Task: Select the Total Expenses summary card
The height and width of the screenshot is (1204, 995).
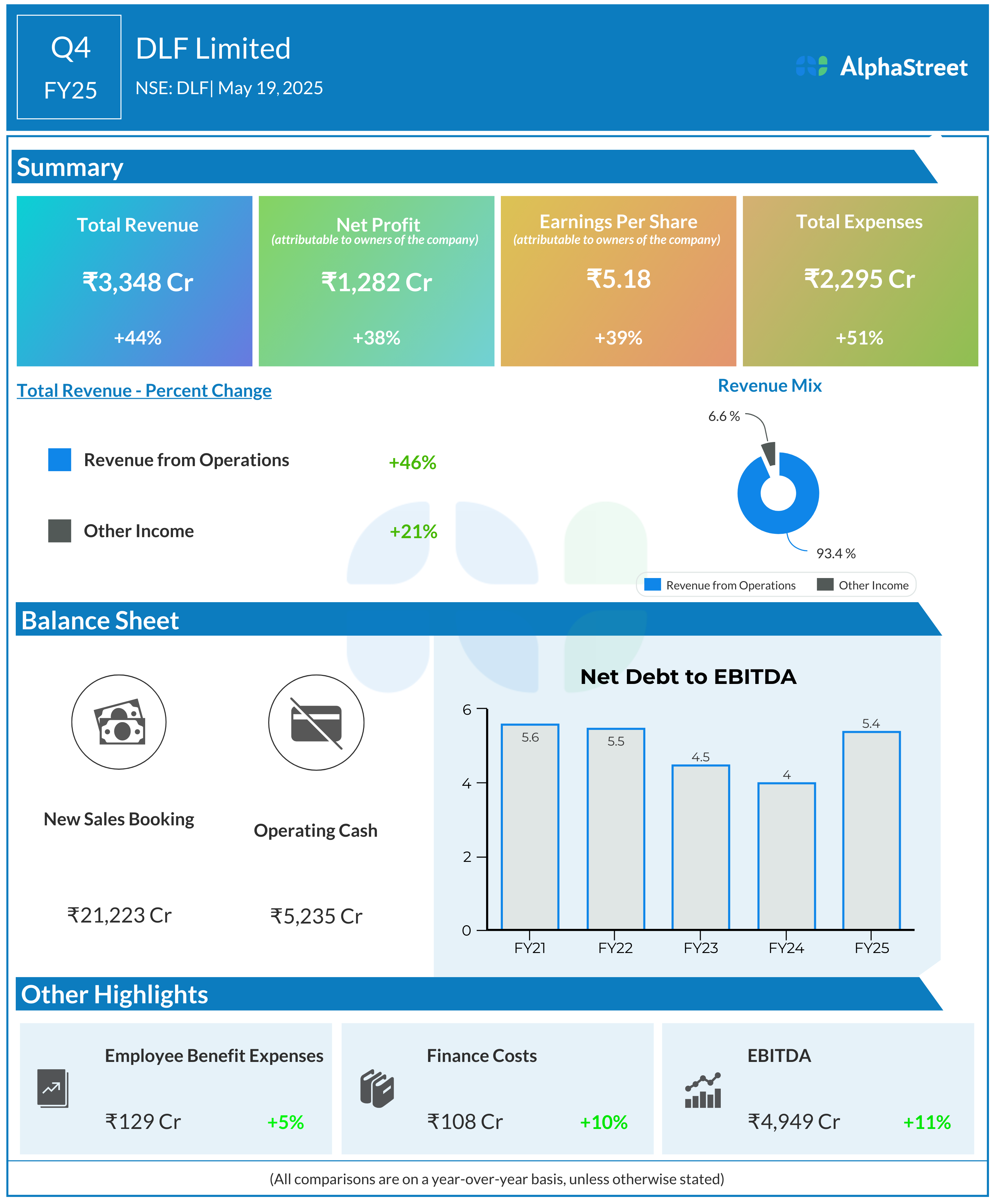Action: click(860, 281)
